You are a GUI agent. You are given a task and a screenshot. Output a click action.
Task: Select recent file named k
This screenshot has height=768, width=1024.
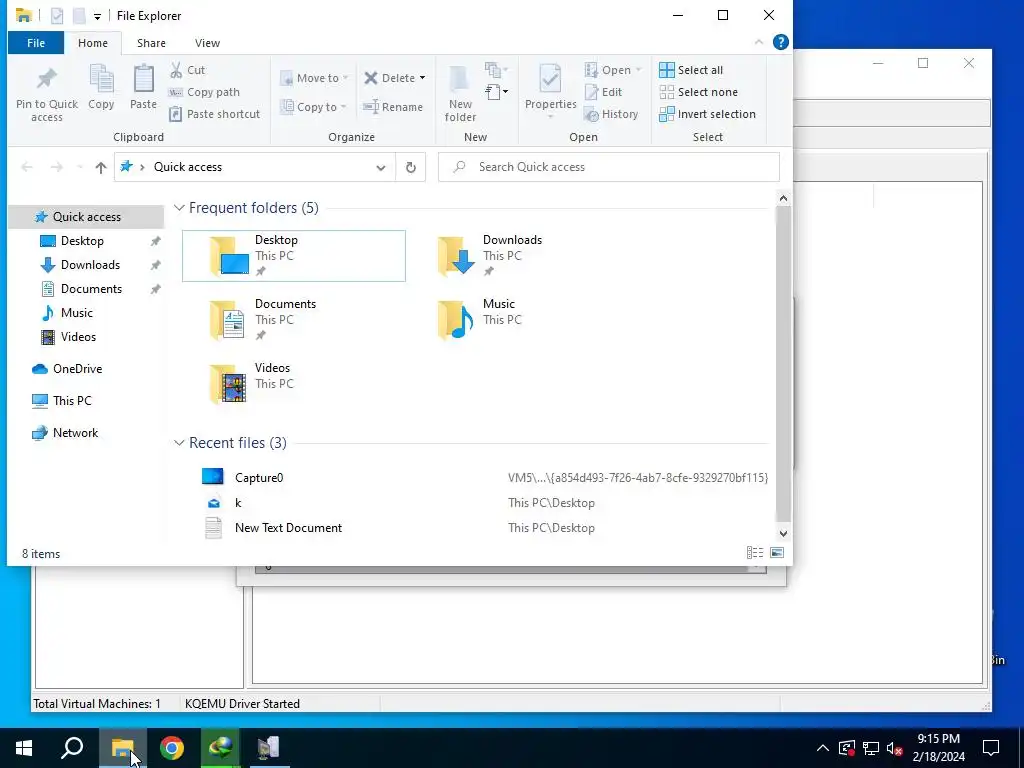(483, 503)
